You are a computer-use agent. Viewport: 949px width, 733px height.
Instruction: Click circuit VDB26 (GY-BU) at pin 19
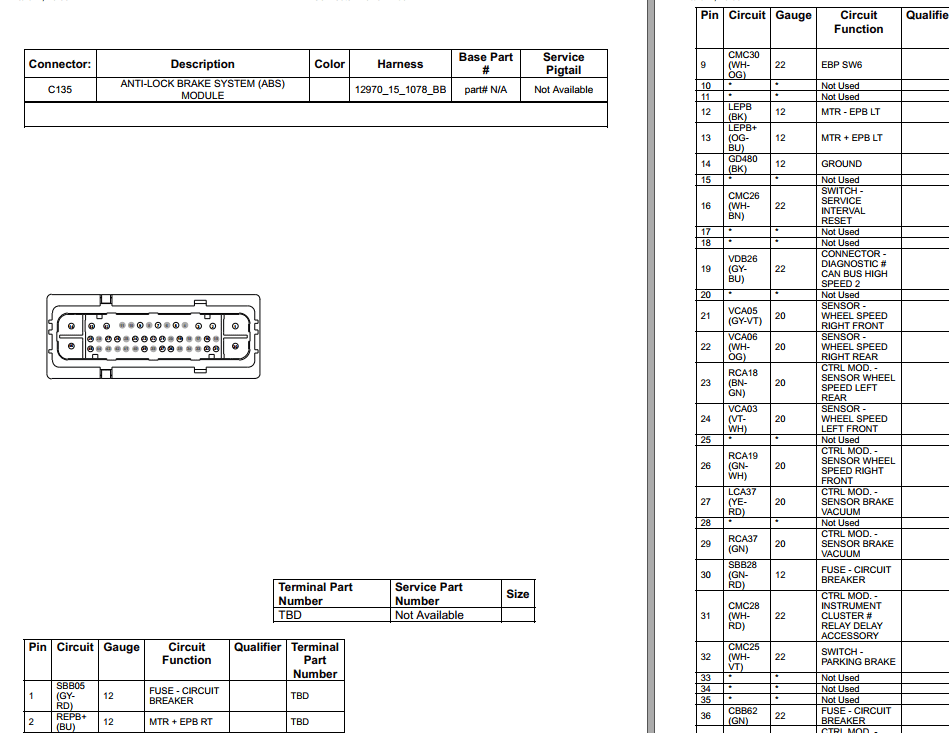(744, 268)
